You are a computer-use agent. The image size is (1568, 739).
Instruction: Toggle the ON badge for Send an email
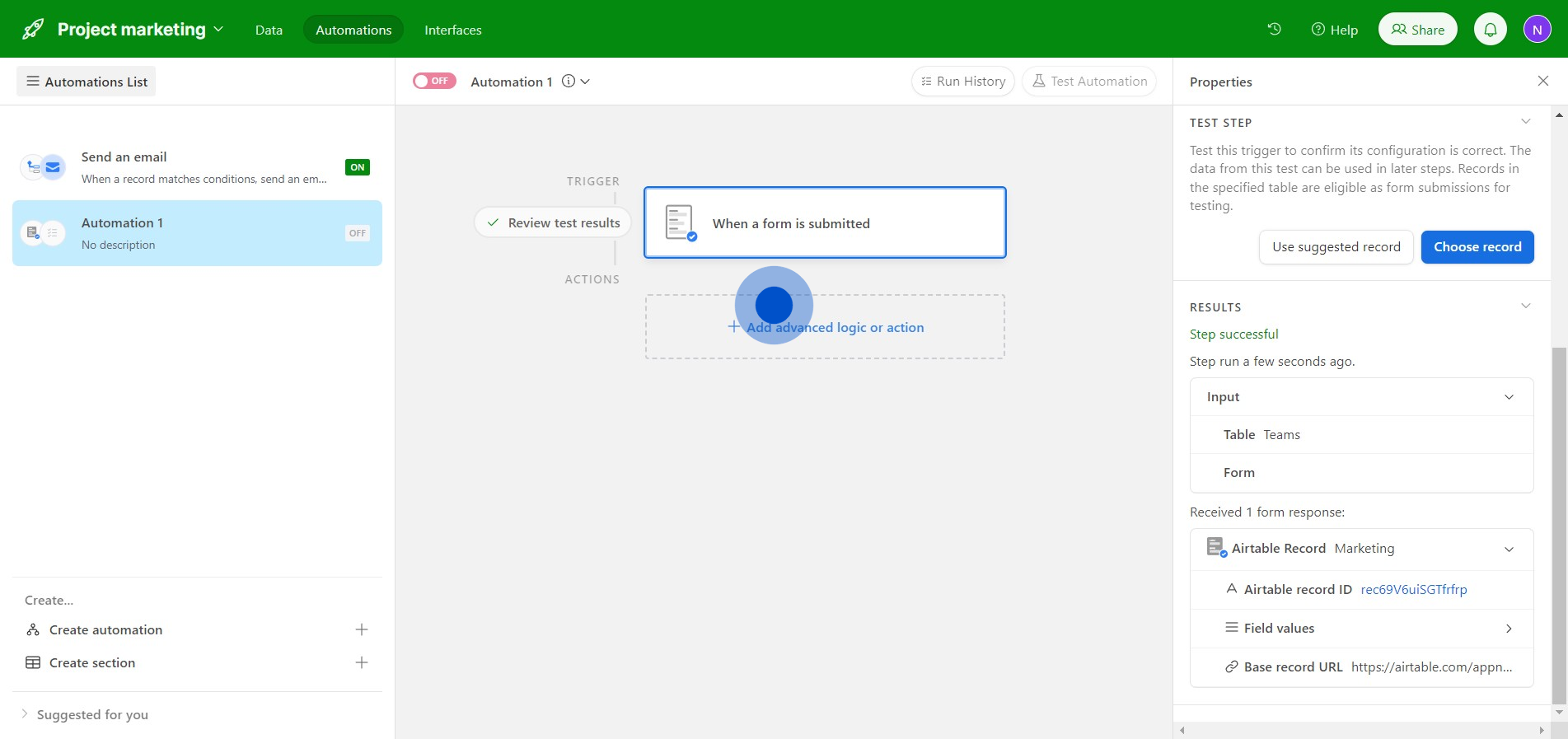coord(358,167)
